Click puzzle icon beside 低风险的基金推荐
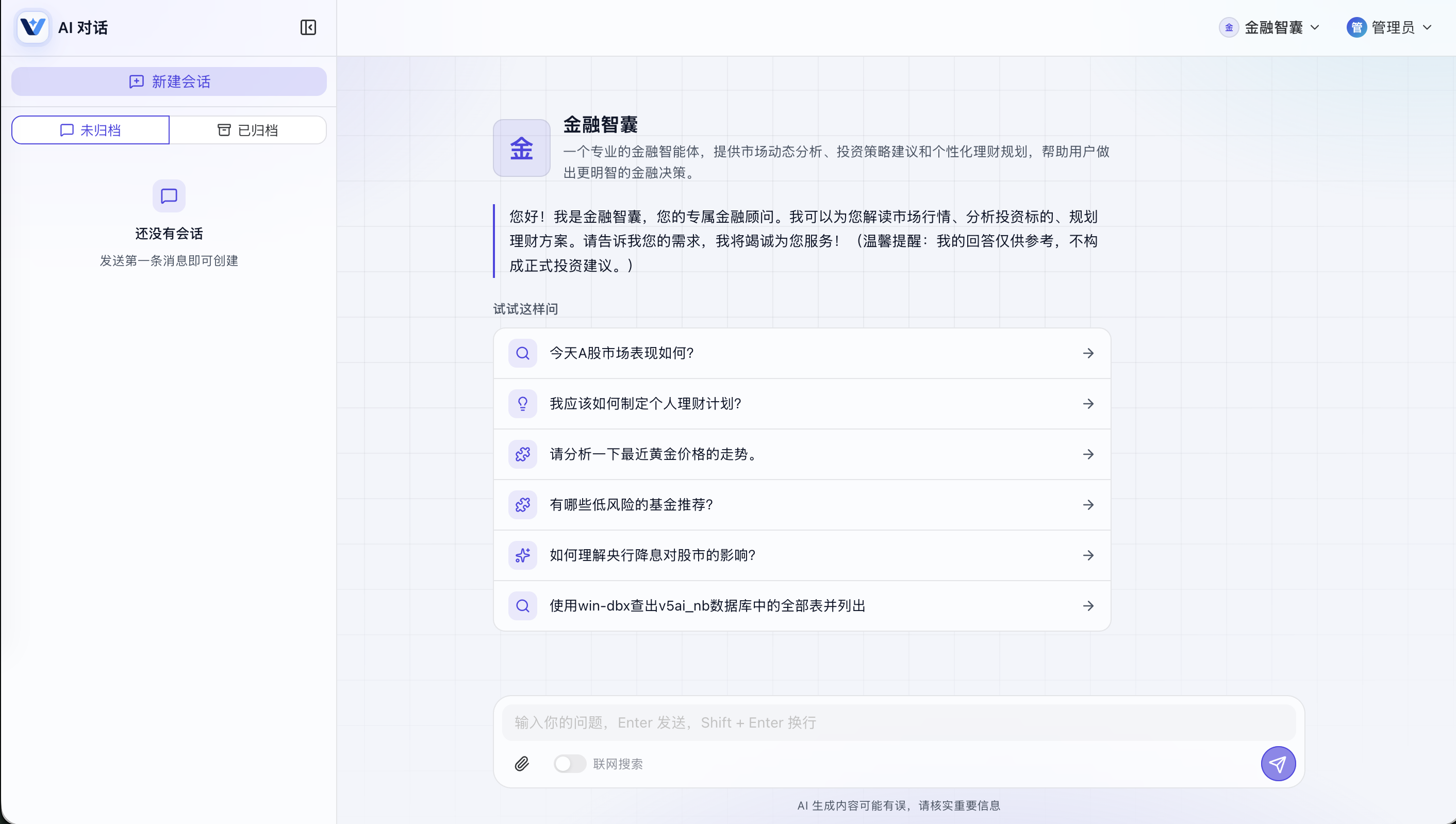 [522, 505]
